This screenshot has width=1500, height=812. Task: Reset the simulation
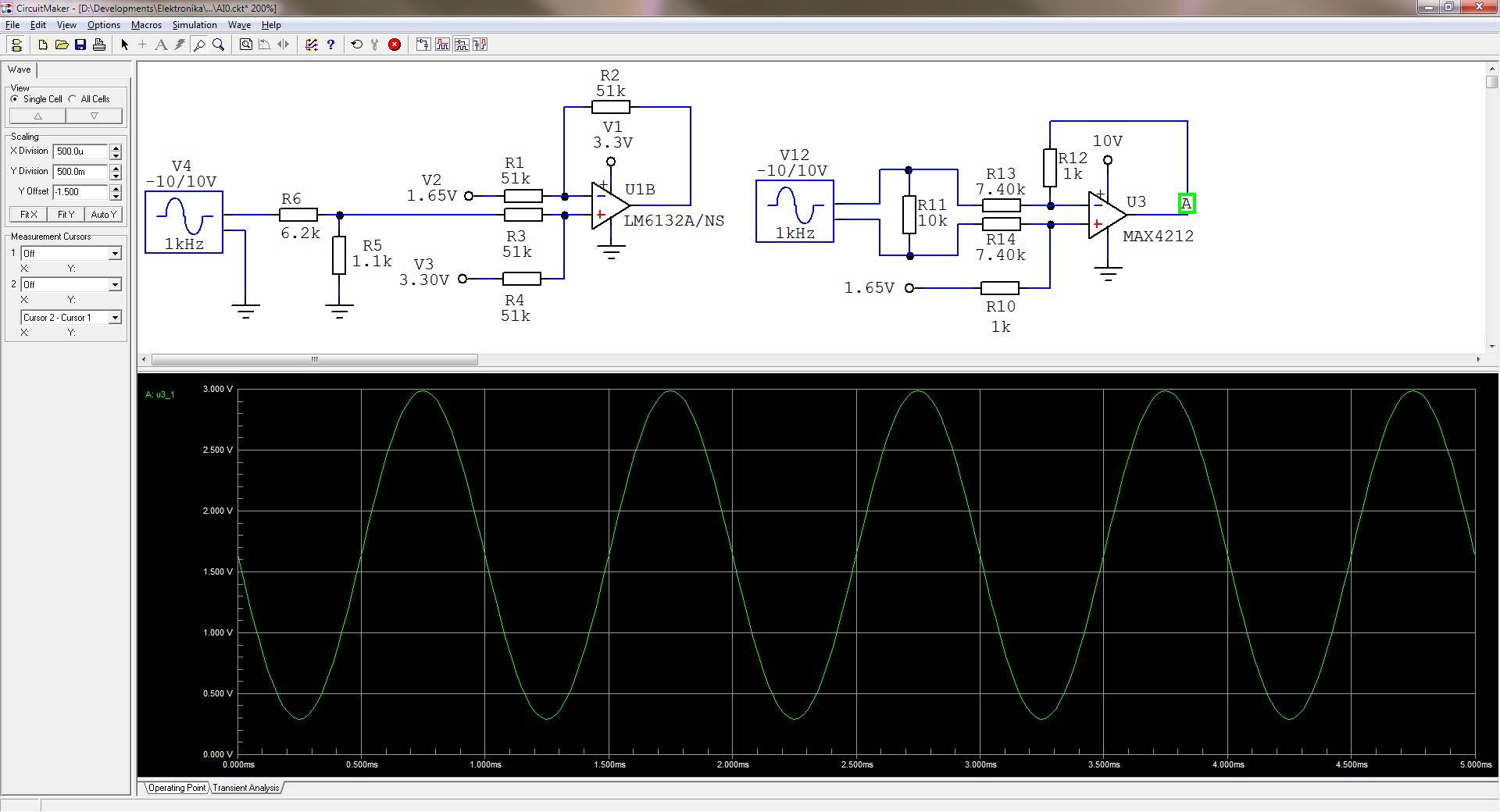[x=357, y=45]
